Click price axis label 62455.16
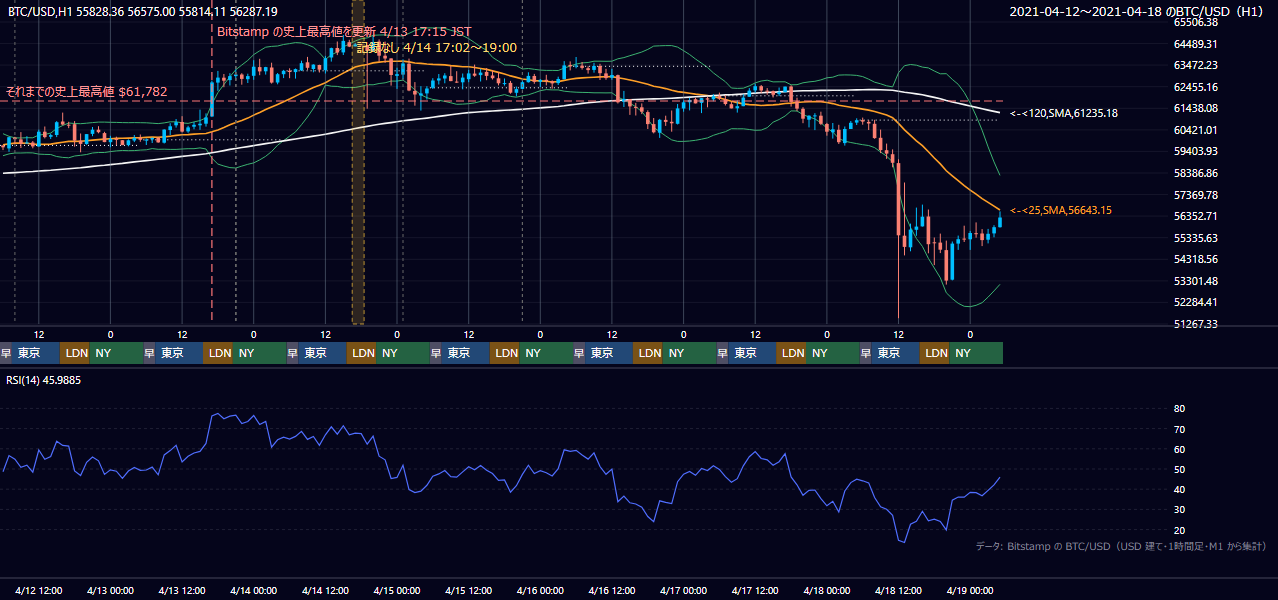This screenshot has width=1278, height=600. click(1195, 87)
